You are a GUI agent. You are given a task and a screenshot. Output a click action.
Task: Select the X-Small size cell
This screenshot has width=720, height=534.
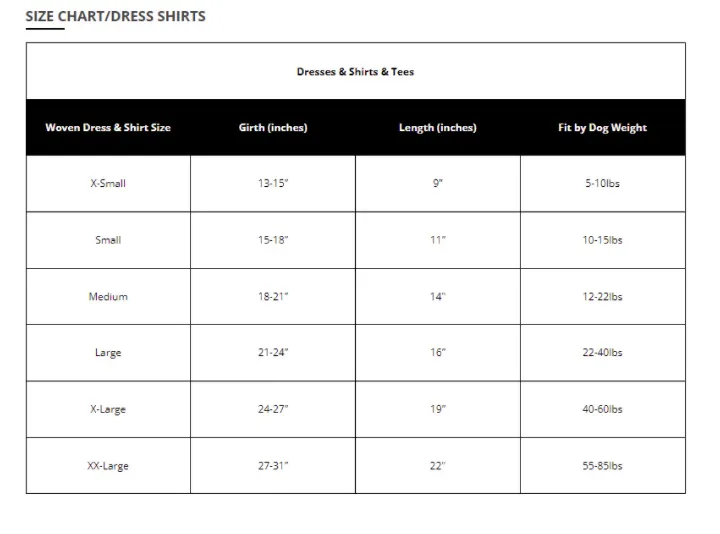[108, 183]
